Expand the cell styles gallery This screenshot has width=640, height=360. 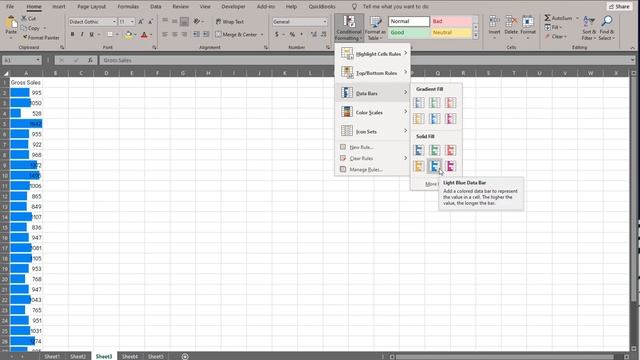[x=476, y=37]
